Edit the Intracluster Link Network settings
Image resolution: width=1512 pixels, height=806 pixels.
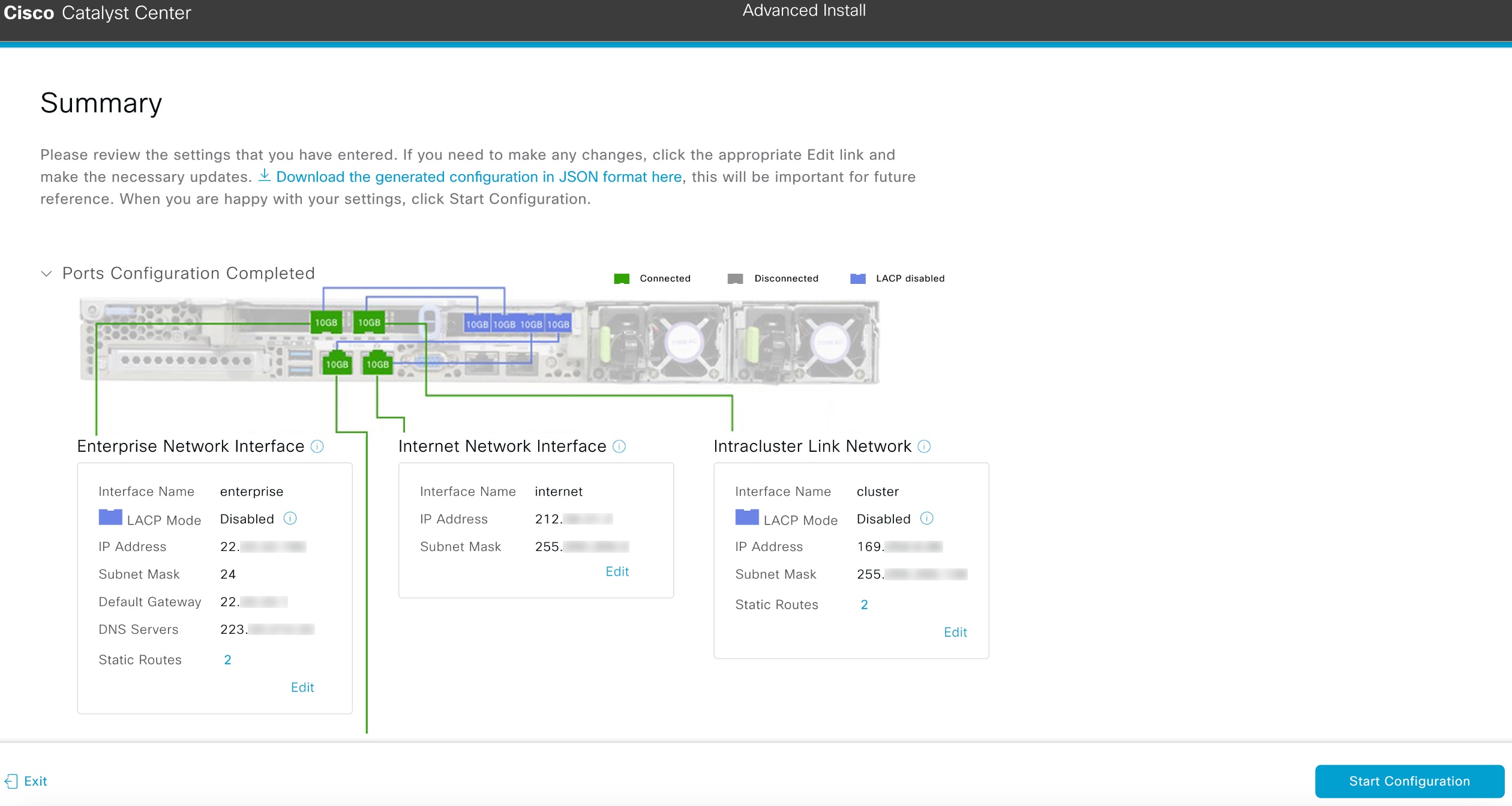coord(955,632)
